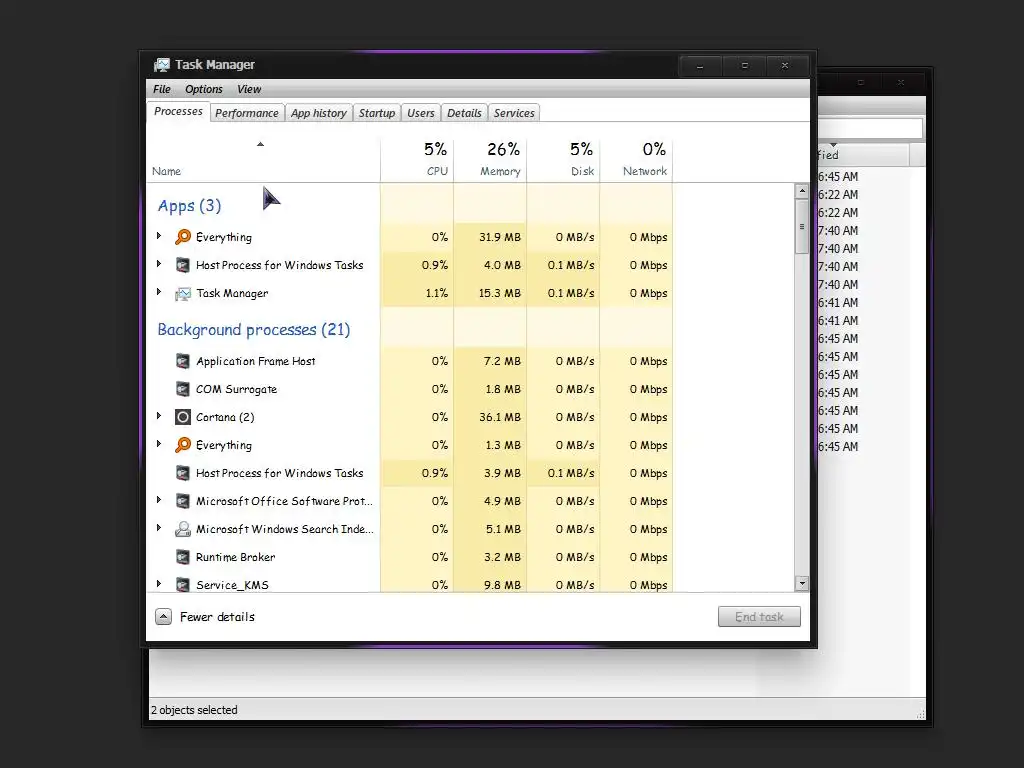This screenshot has width=1024, height=768.
Task: Click the Service_KMS icon
Action: pyautogui.click(x=183, y=584)
